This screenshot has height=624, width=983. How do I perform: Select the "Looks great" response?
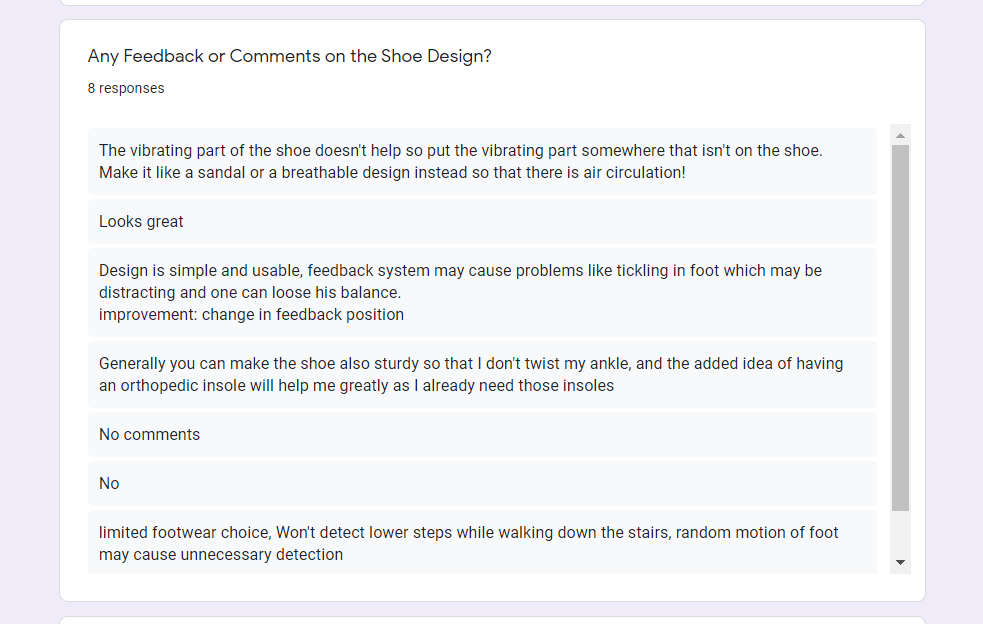point(482,222)
